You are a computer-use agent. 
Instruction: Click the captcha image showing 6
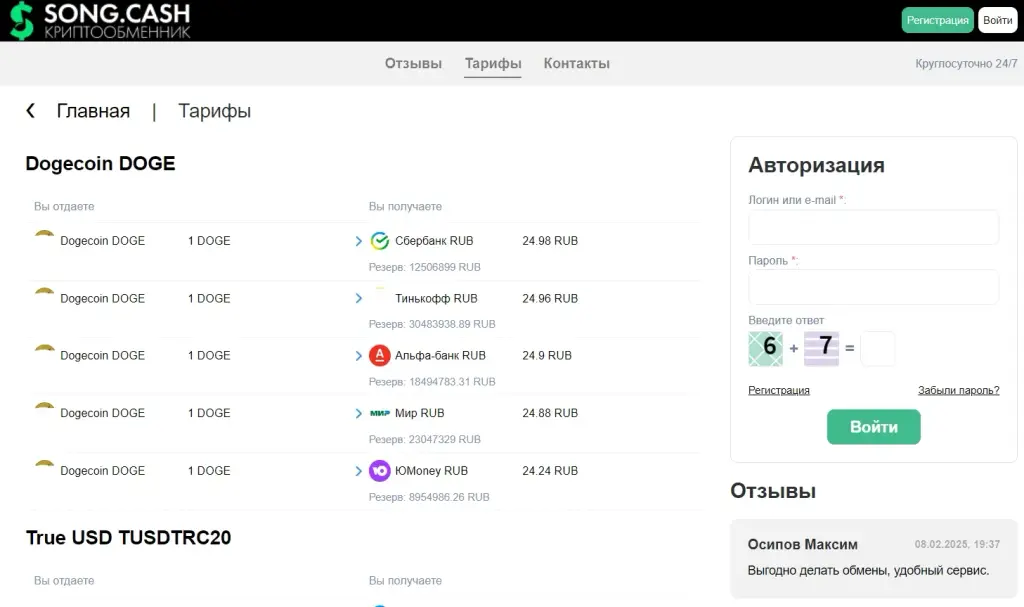click(765, 348)
